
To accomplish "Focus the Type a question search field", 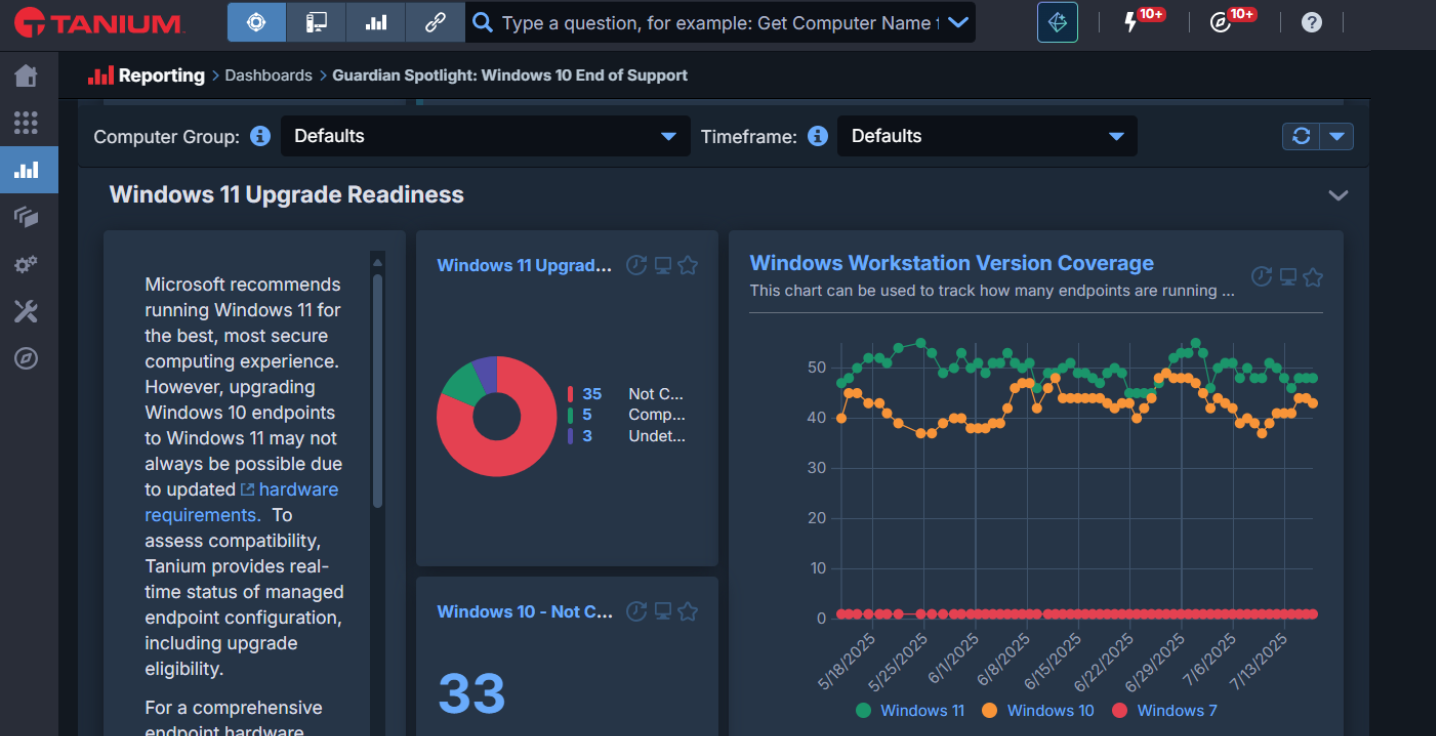I will [x=720, y=22].
